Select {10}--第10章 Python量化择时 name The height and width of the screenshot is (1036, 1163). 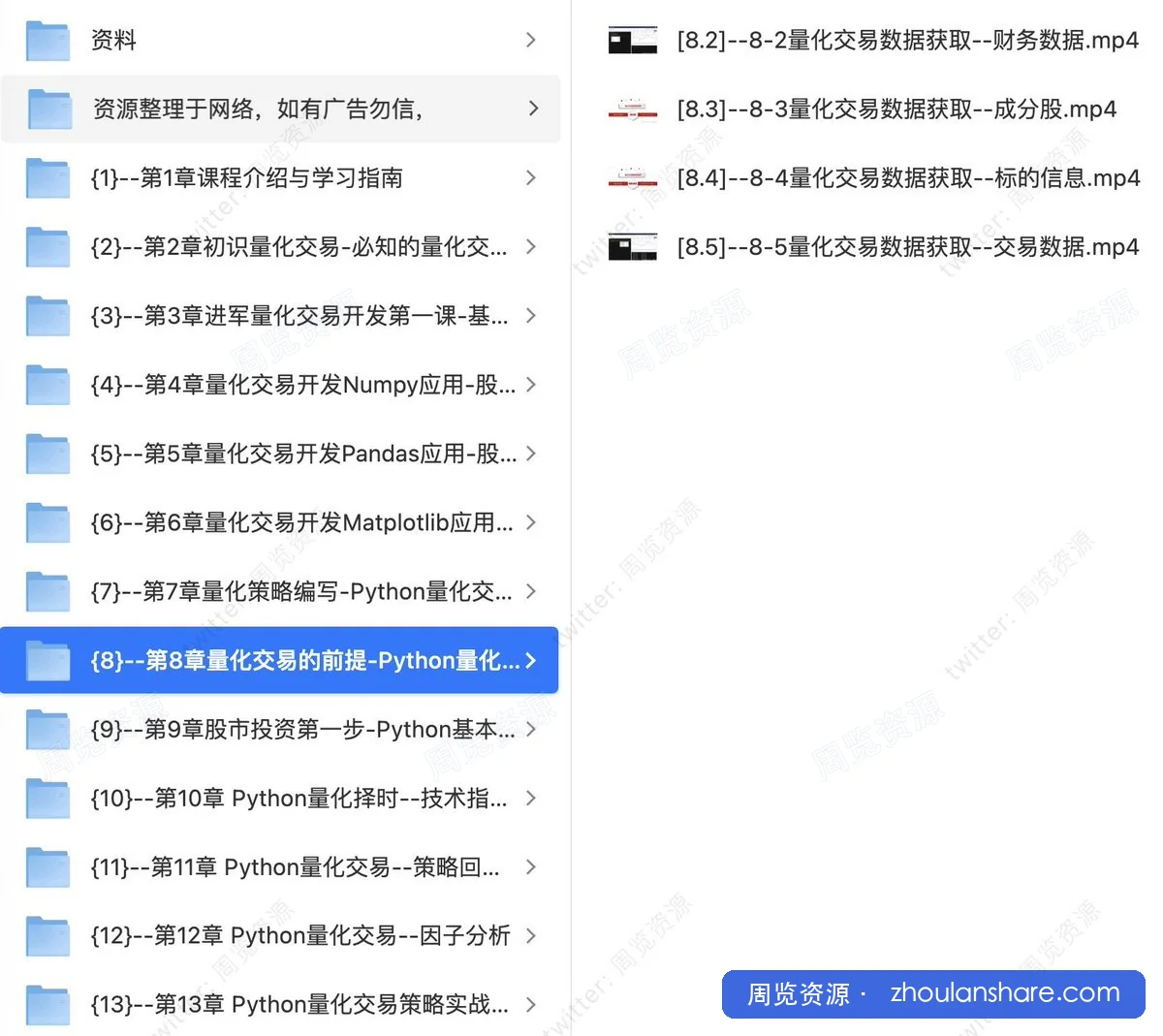point(299,799)
